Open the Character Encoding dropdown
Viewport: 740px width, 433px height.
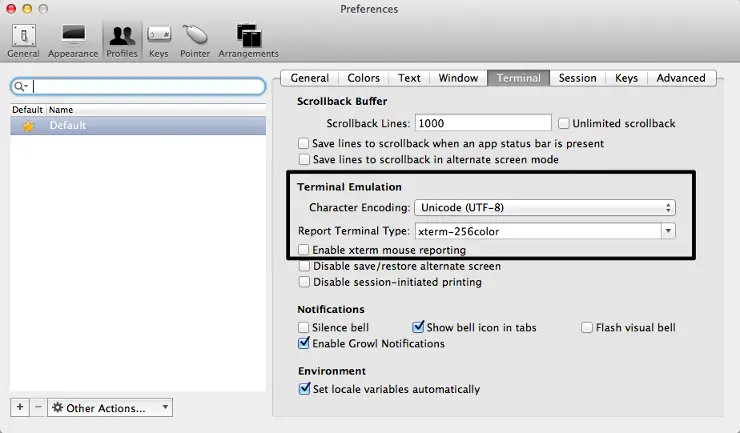(x=545, y=208)
